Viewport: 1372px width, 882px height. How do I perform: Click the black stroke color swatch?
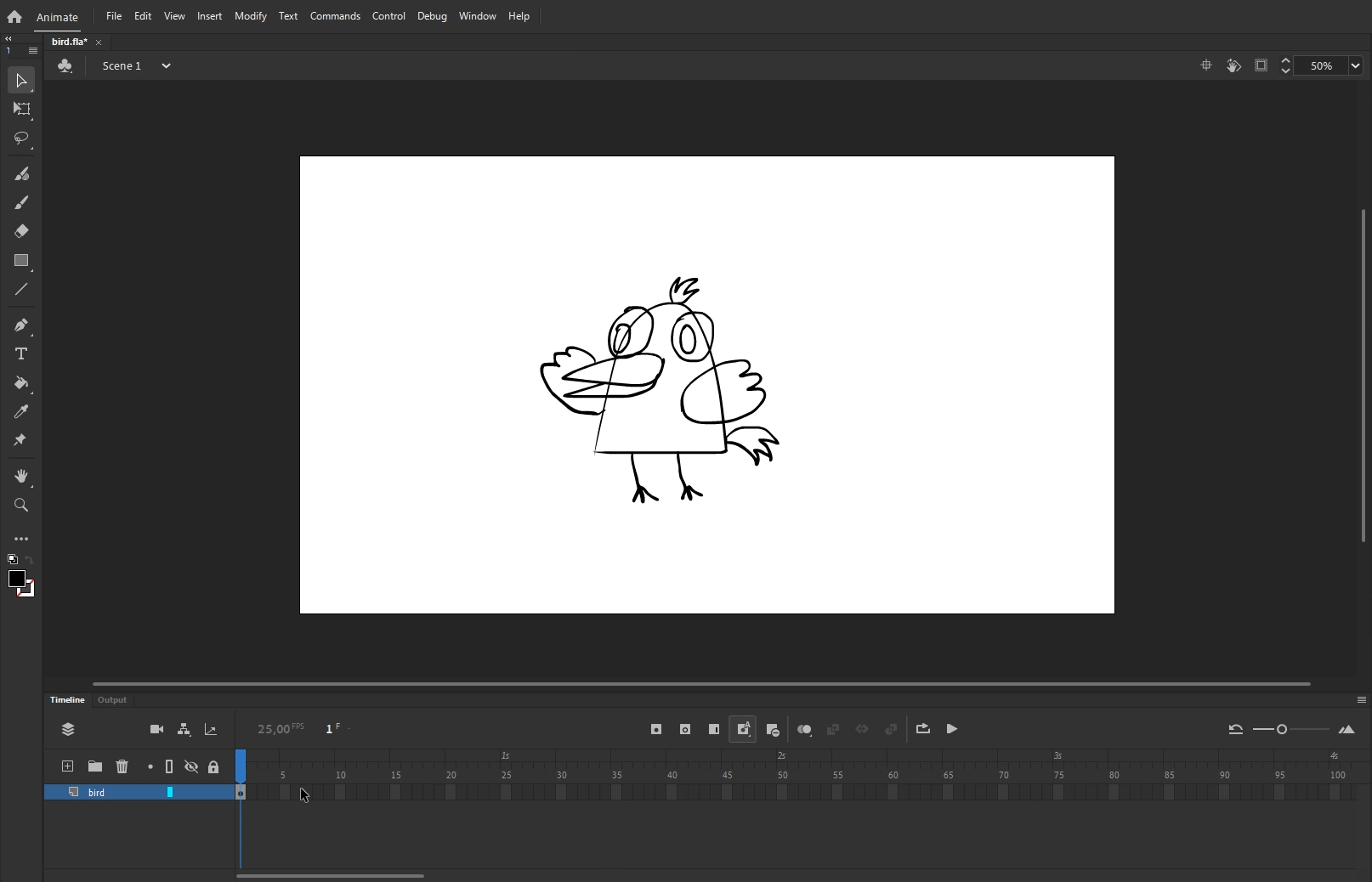pos(16,579)
